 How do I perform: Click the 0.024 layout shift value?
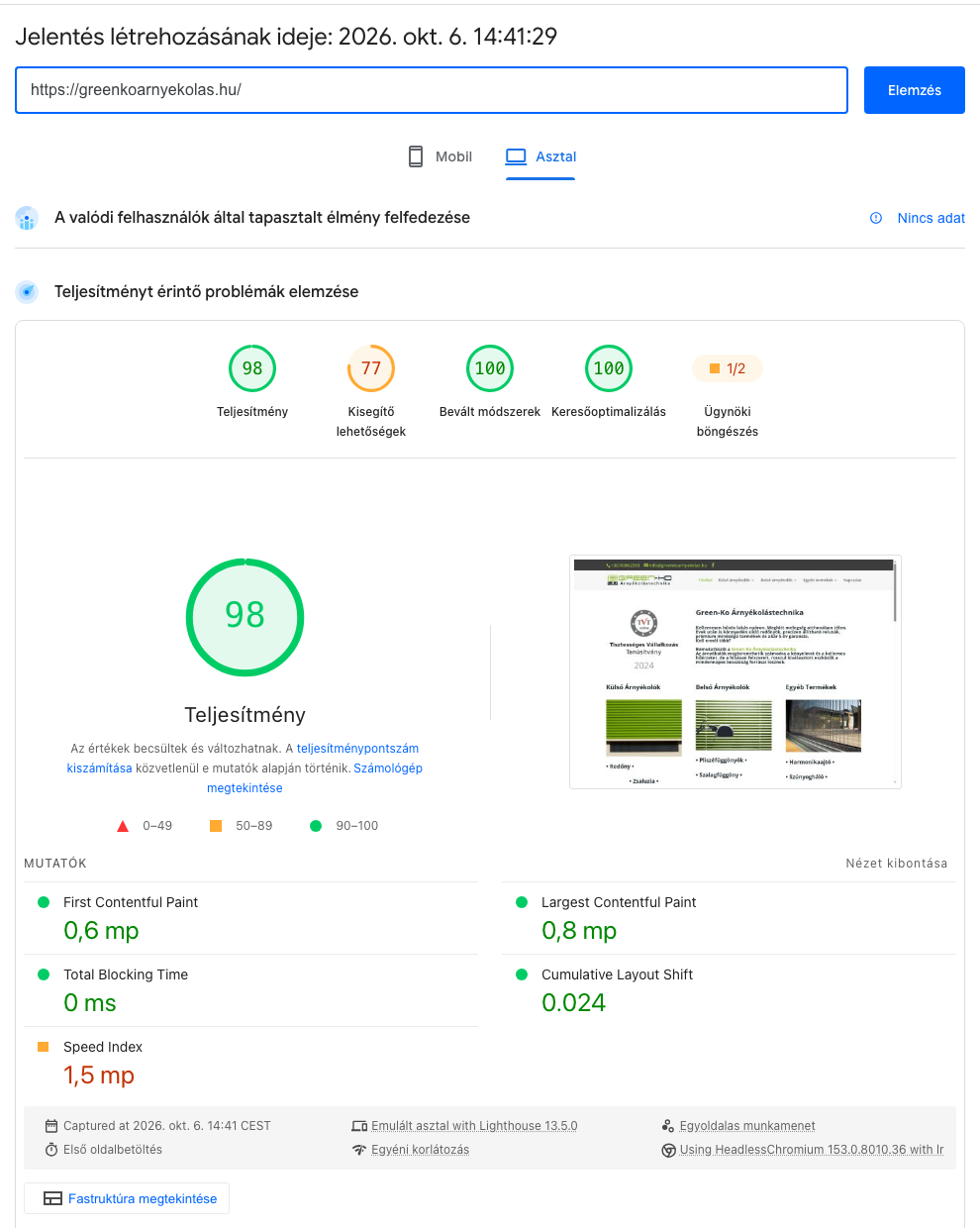[573, 1003]
